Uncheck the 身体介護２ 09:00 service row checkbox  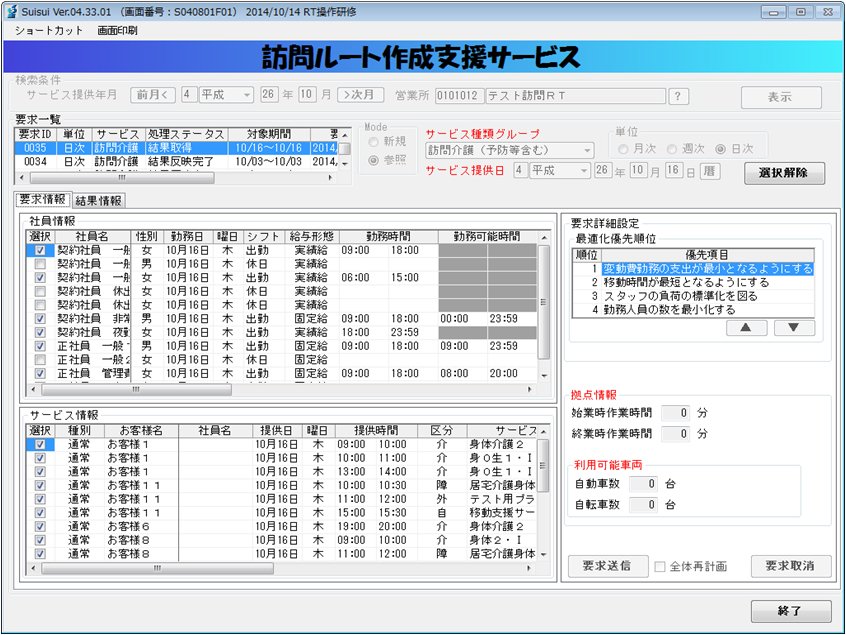coord(40,445)
